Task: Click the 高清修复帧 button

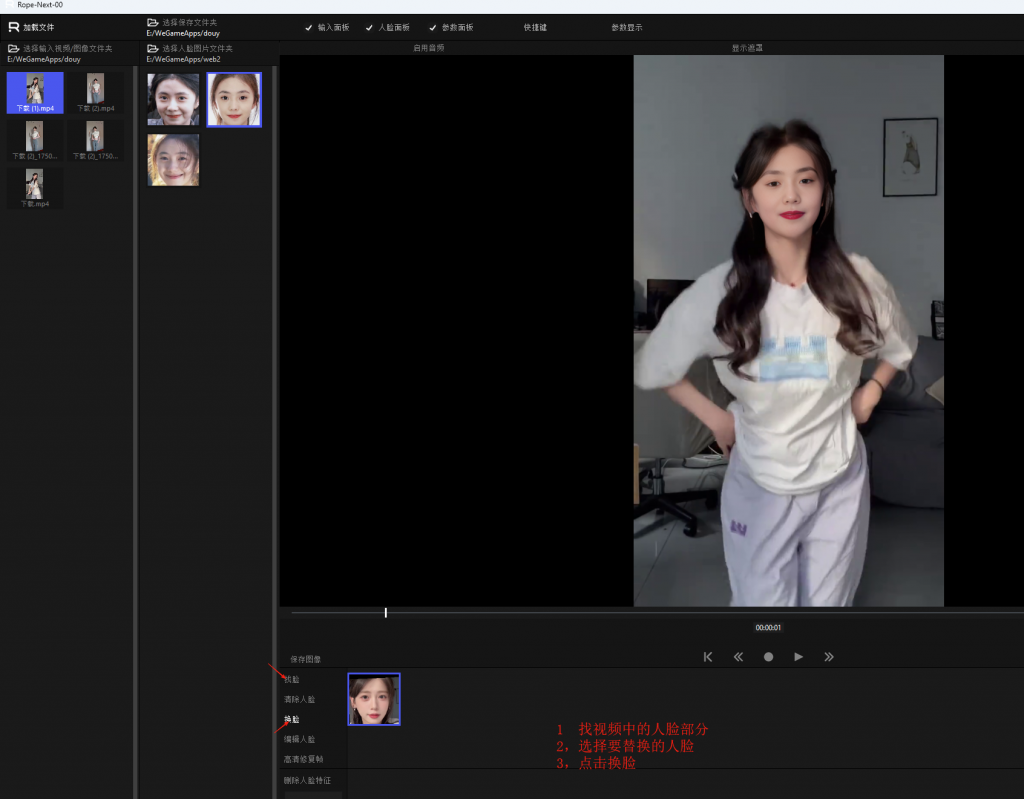Action: coord(303,759)
